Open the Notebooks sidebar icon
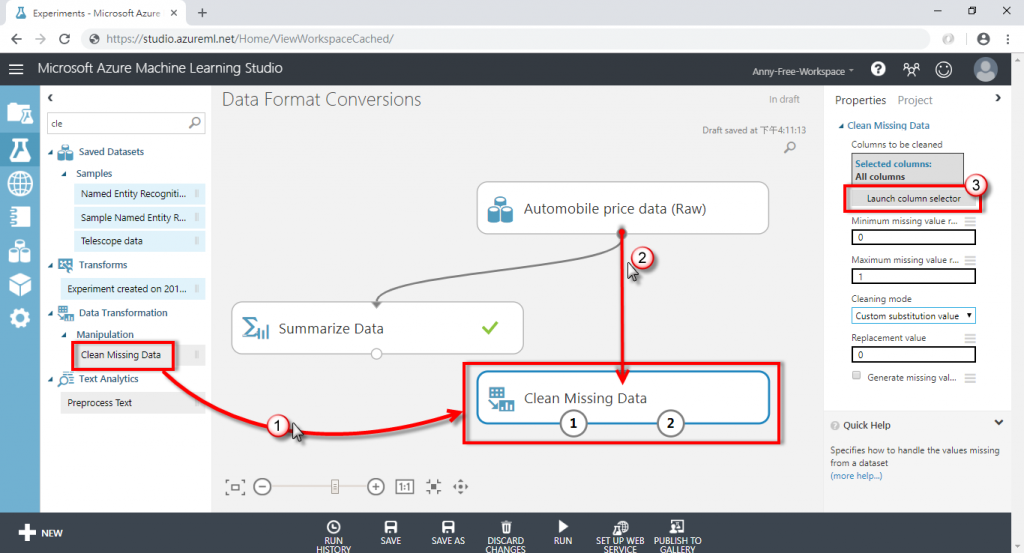 click(x=20, y=217)
